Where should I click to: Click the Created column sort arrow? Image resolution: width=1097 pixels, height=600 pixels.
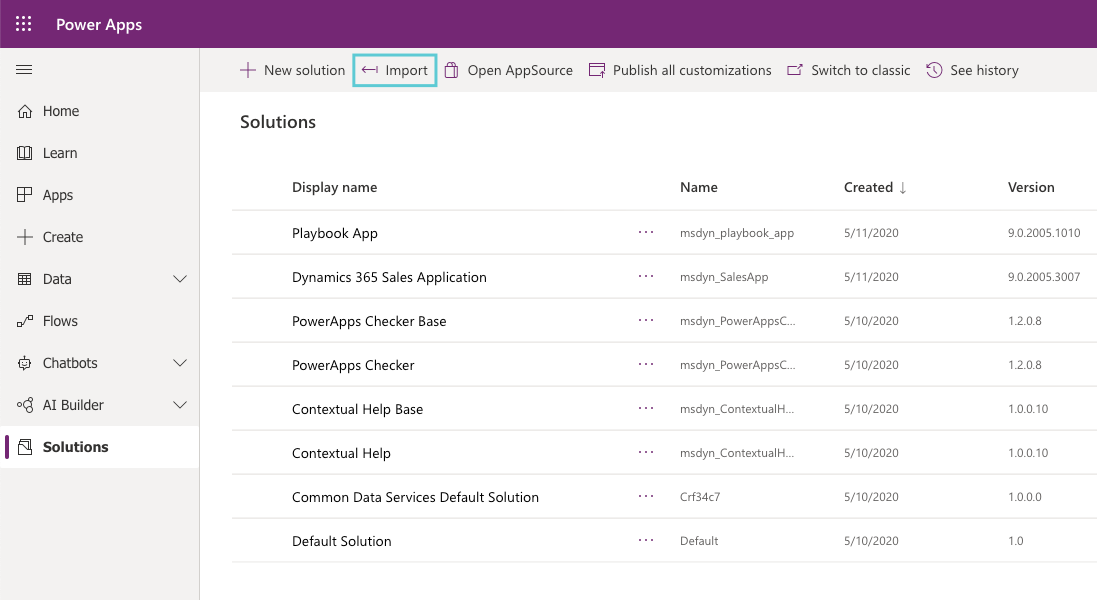pyautogui.click(x=903, y=187)
